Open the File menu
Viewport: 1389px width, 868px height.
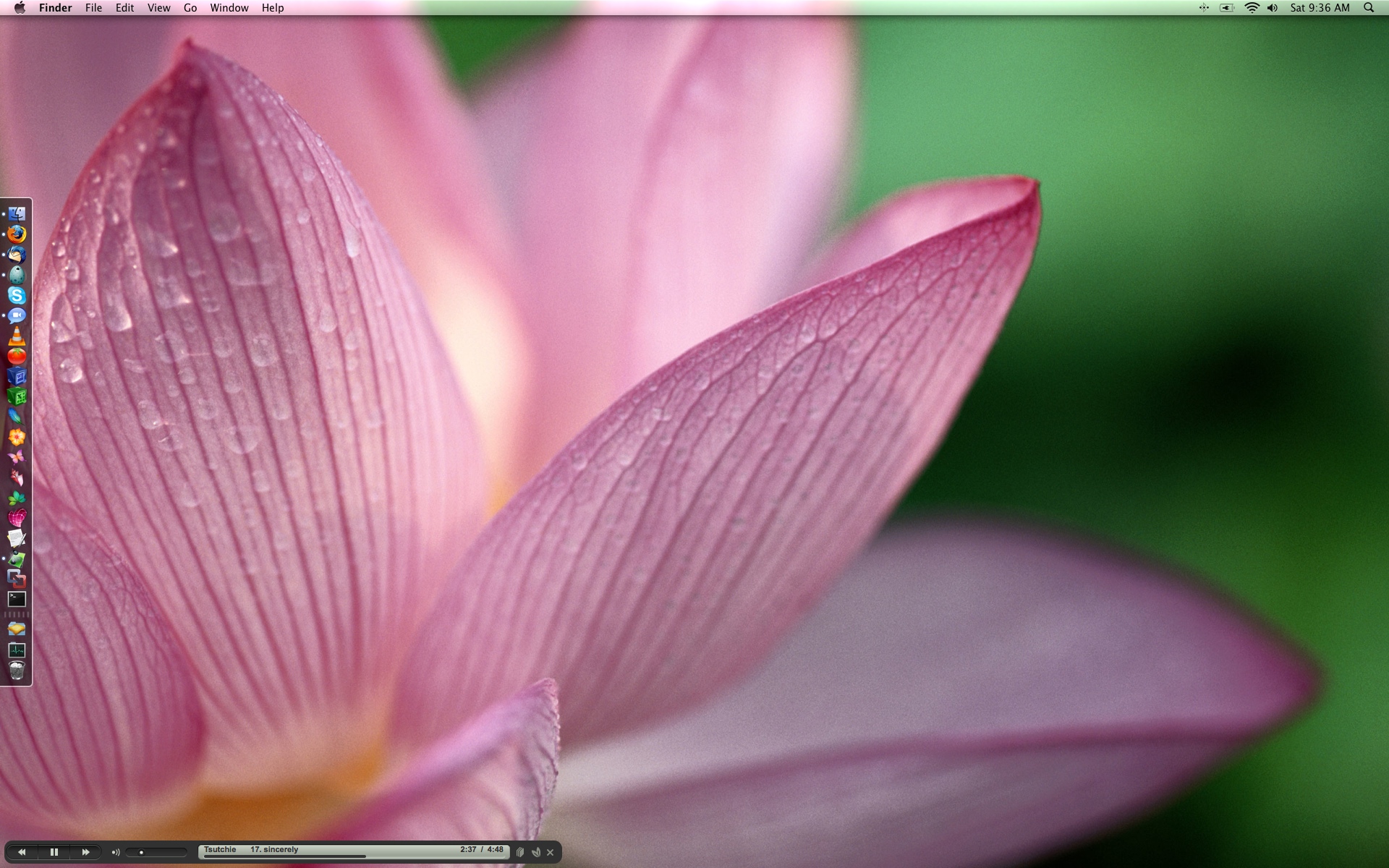[93, 8]
